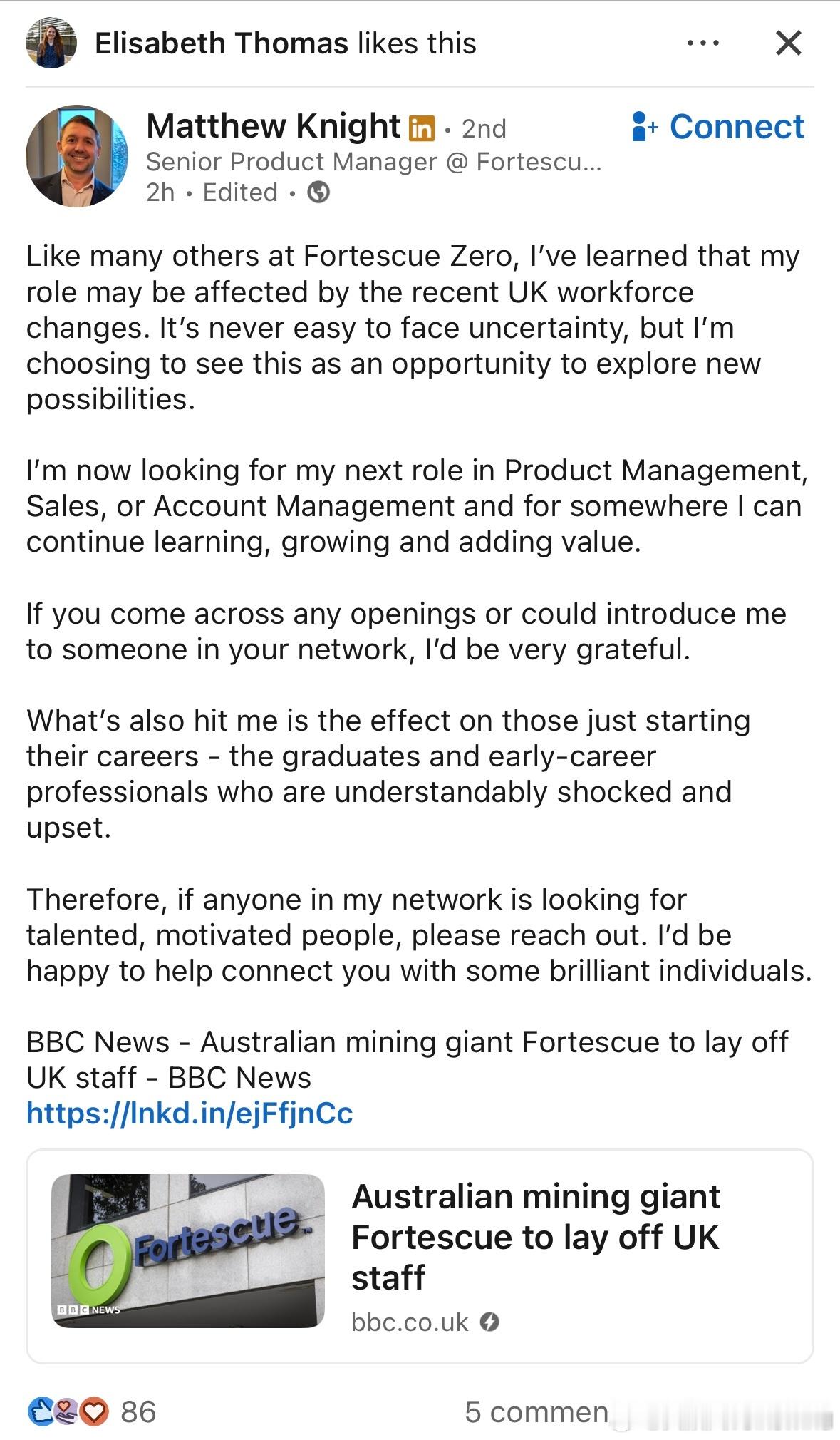This screenshot has height=1440, width=840.
Task: Open Matthew Knight's profile from his name
Action: point(273,127)
